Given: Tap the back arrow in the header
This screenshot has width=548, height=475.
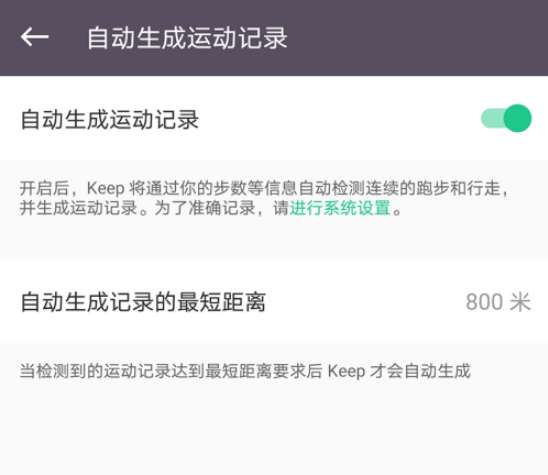Looking at the screenshot, I should [35, 37].
